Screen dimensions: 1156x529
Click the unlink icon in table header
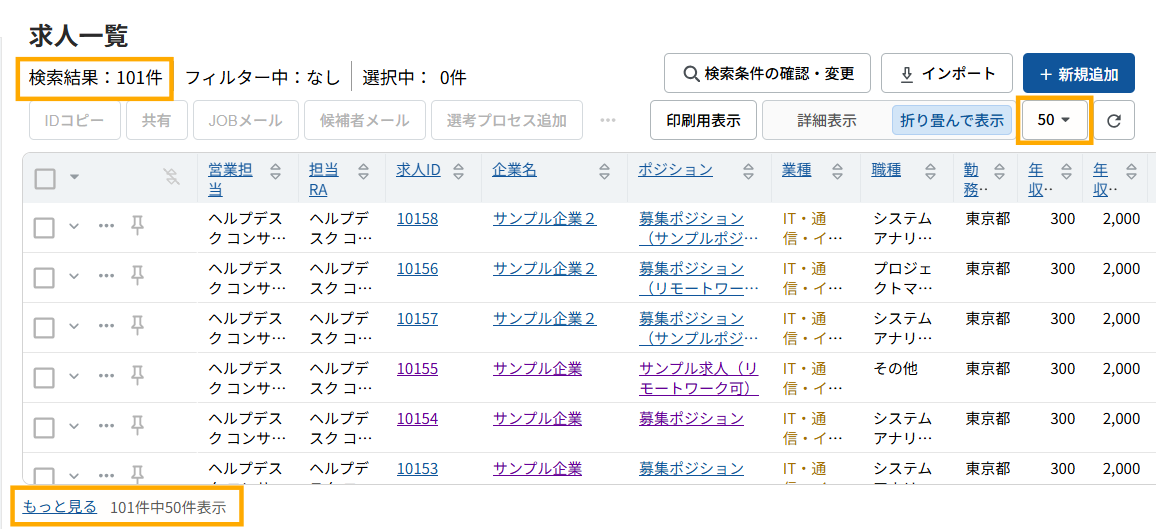[x=171, y=178]
